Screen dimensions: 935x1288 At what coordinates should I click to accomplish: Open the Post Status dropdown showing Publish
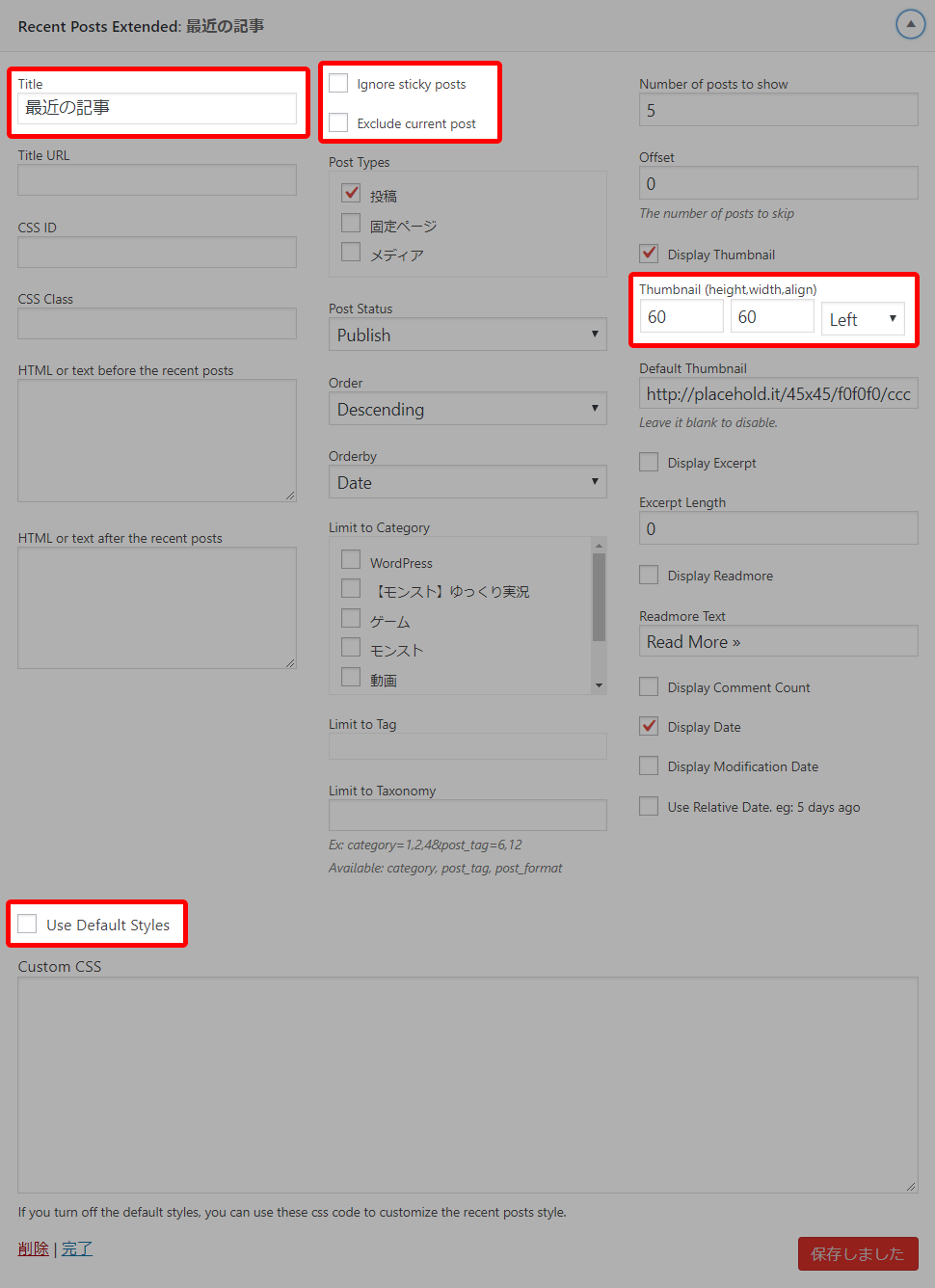467,335
